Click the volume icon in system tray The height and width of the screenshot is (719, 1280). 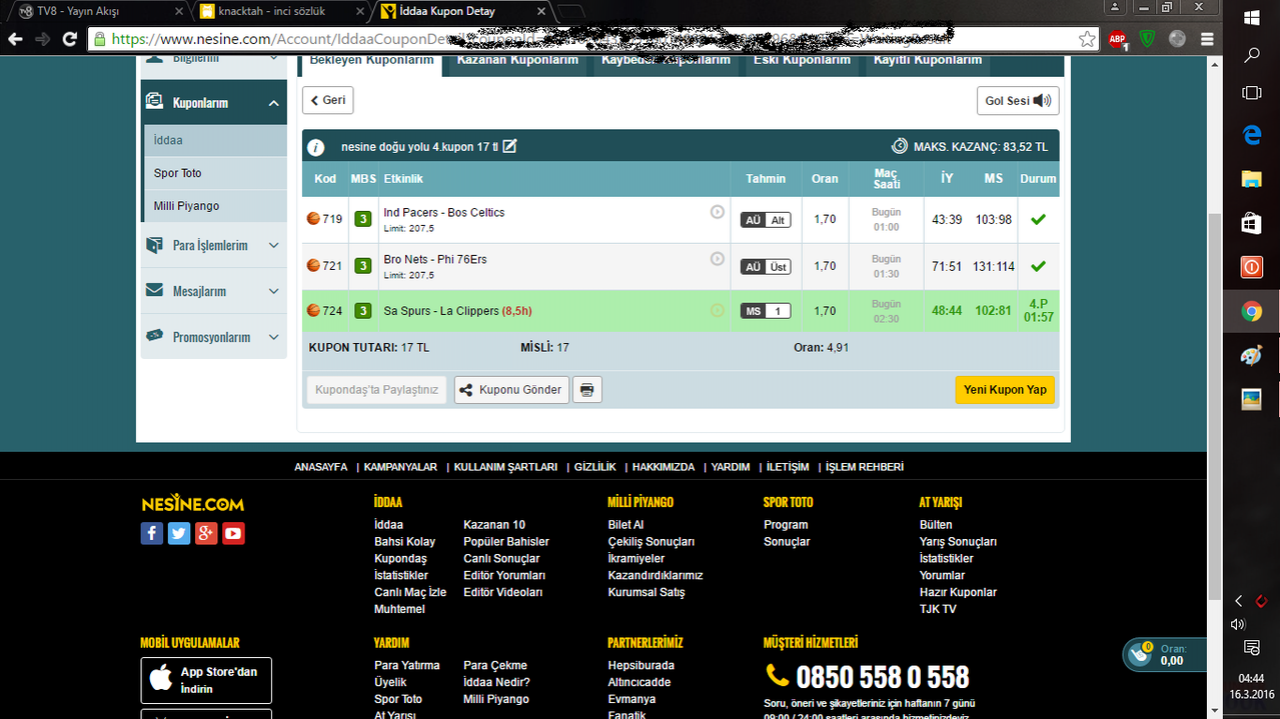[x=1239, y=624]
